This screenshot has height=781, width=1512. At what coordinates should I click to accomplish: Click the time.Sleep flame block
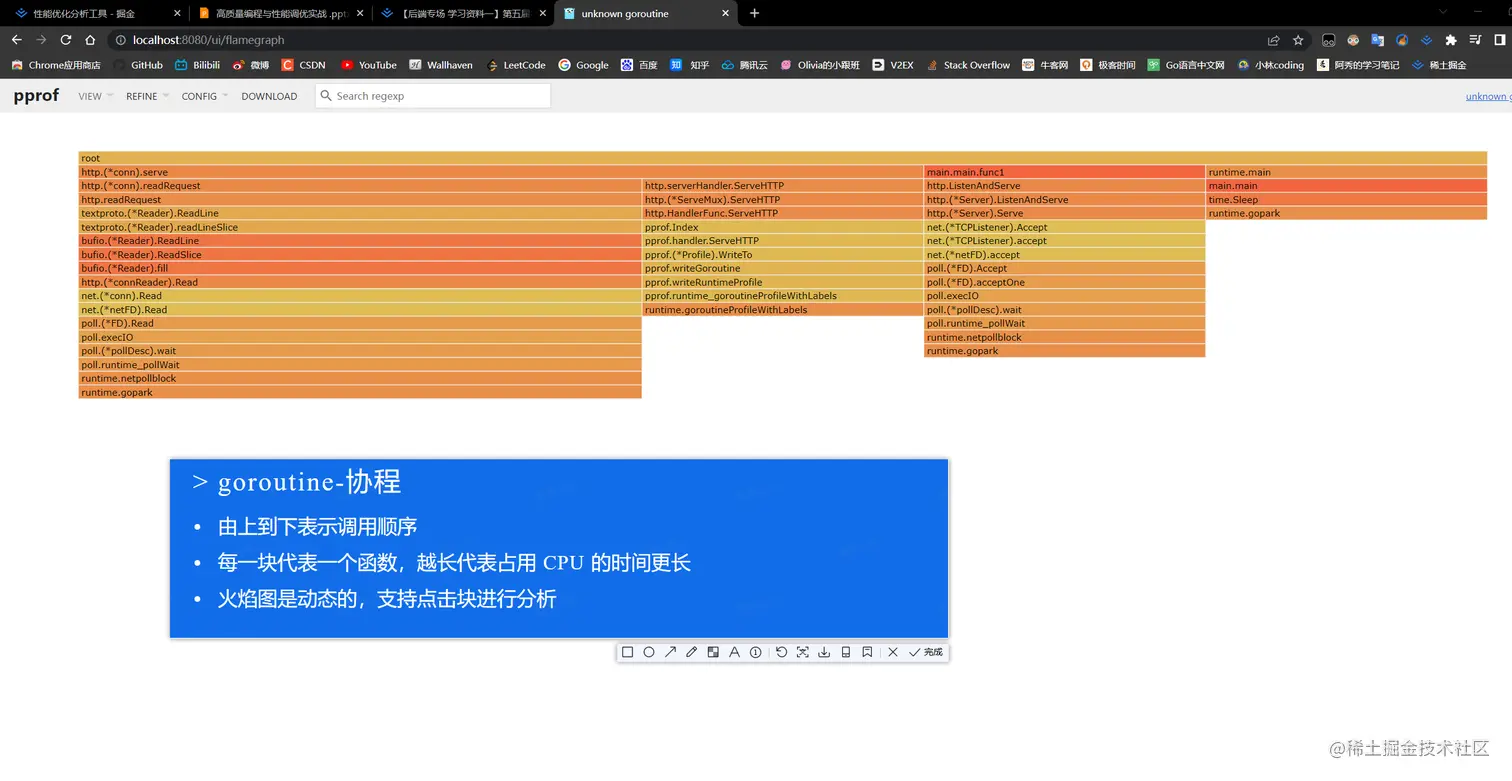[x=1347, y=200]
